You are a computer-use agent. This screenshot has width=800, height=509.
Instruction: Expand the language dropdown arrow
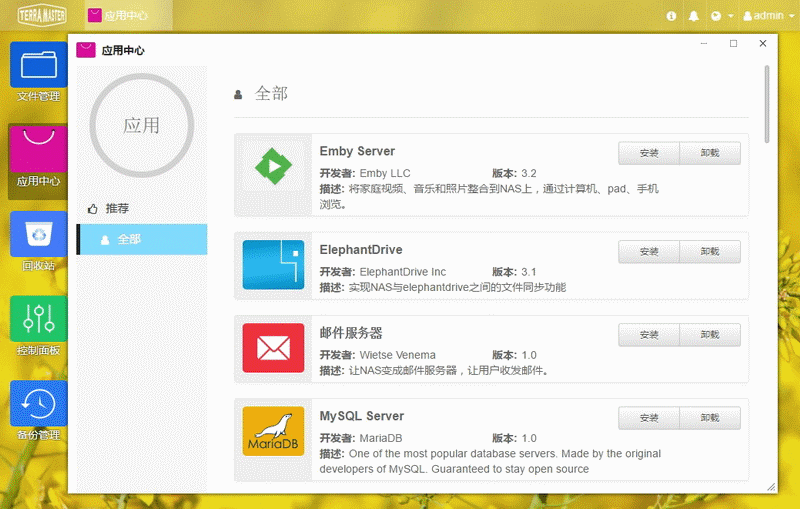pos(731,16)
